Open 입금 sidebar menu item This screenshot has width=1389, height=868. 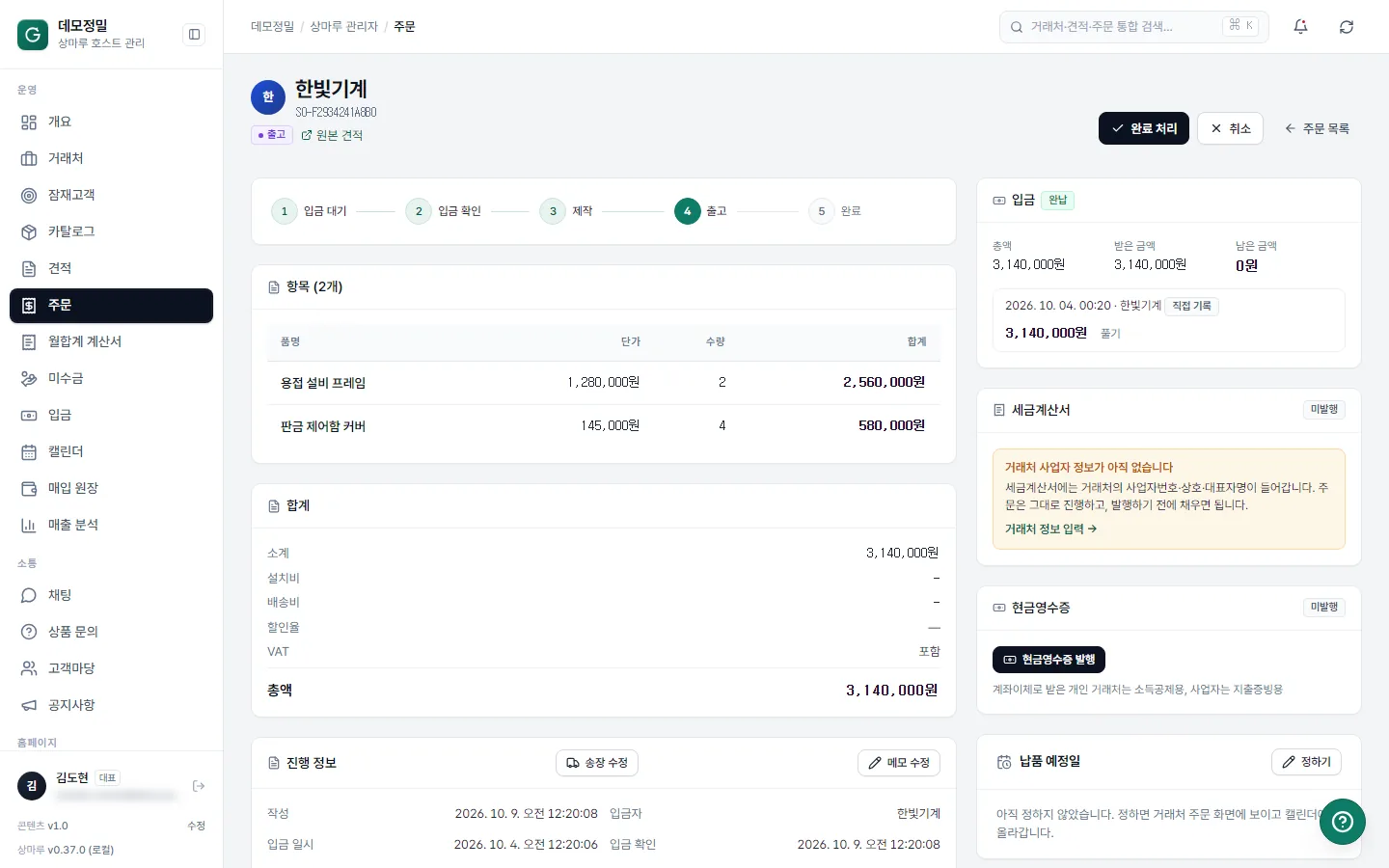(111, 415)
